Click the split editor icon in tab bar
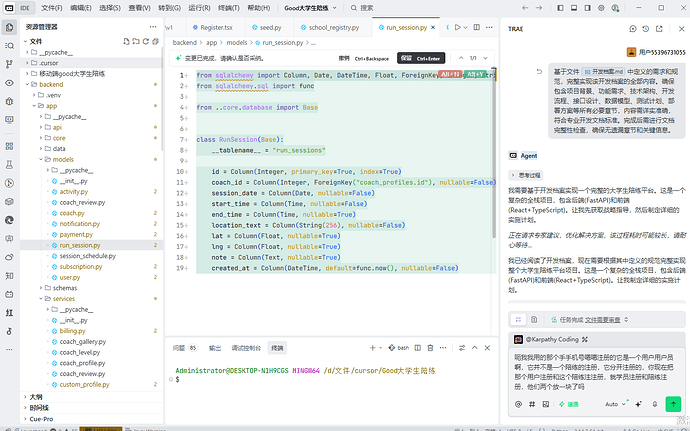690x431 pixels. tap(477, 27)
